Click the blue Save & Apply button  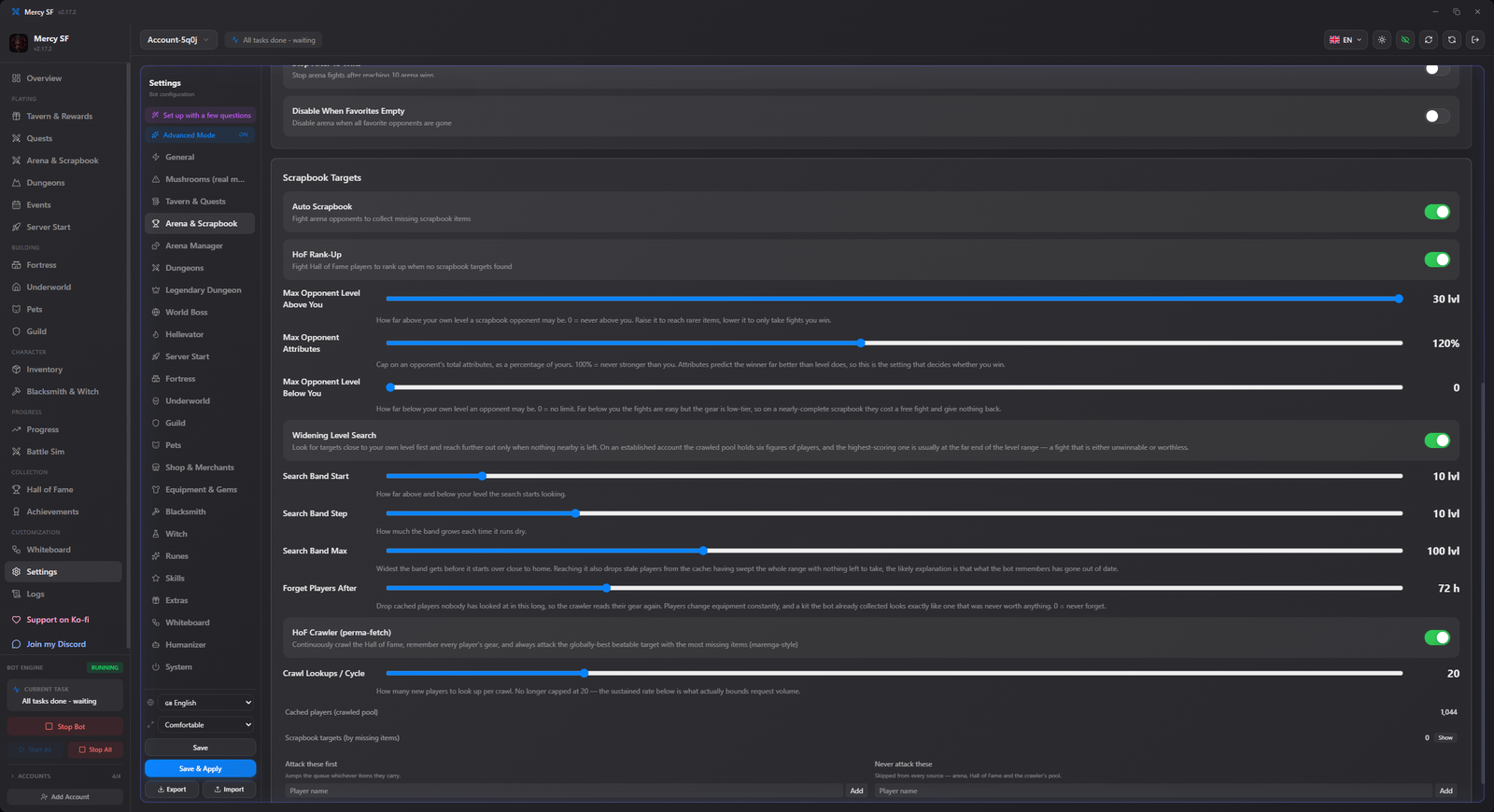[x=200, y=769]
